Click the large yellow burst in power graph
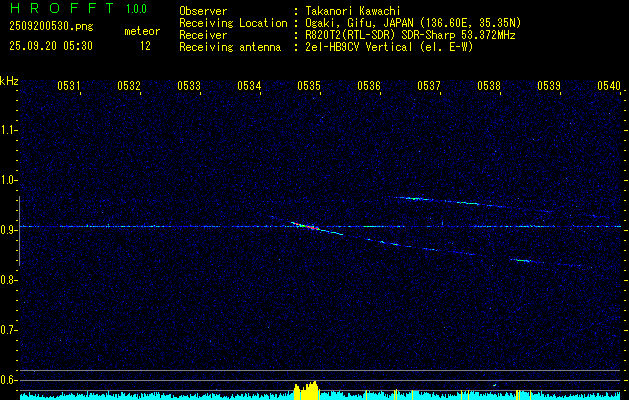 click(306, 390)
